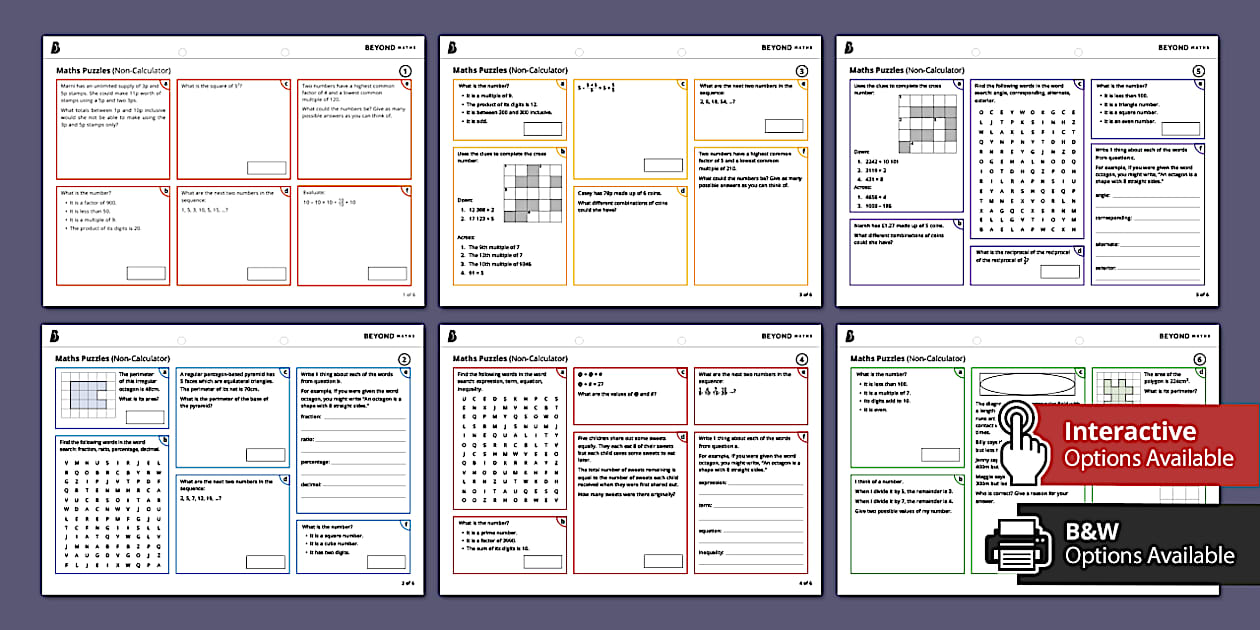Image resolution: width=1260 pixels, height=630 pixels.
Task: Select the Beyond 'B' logo on page 1
Action: 54,49
